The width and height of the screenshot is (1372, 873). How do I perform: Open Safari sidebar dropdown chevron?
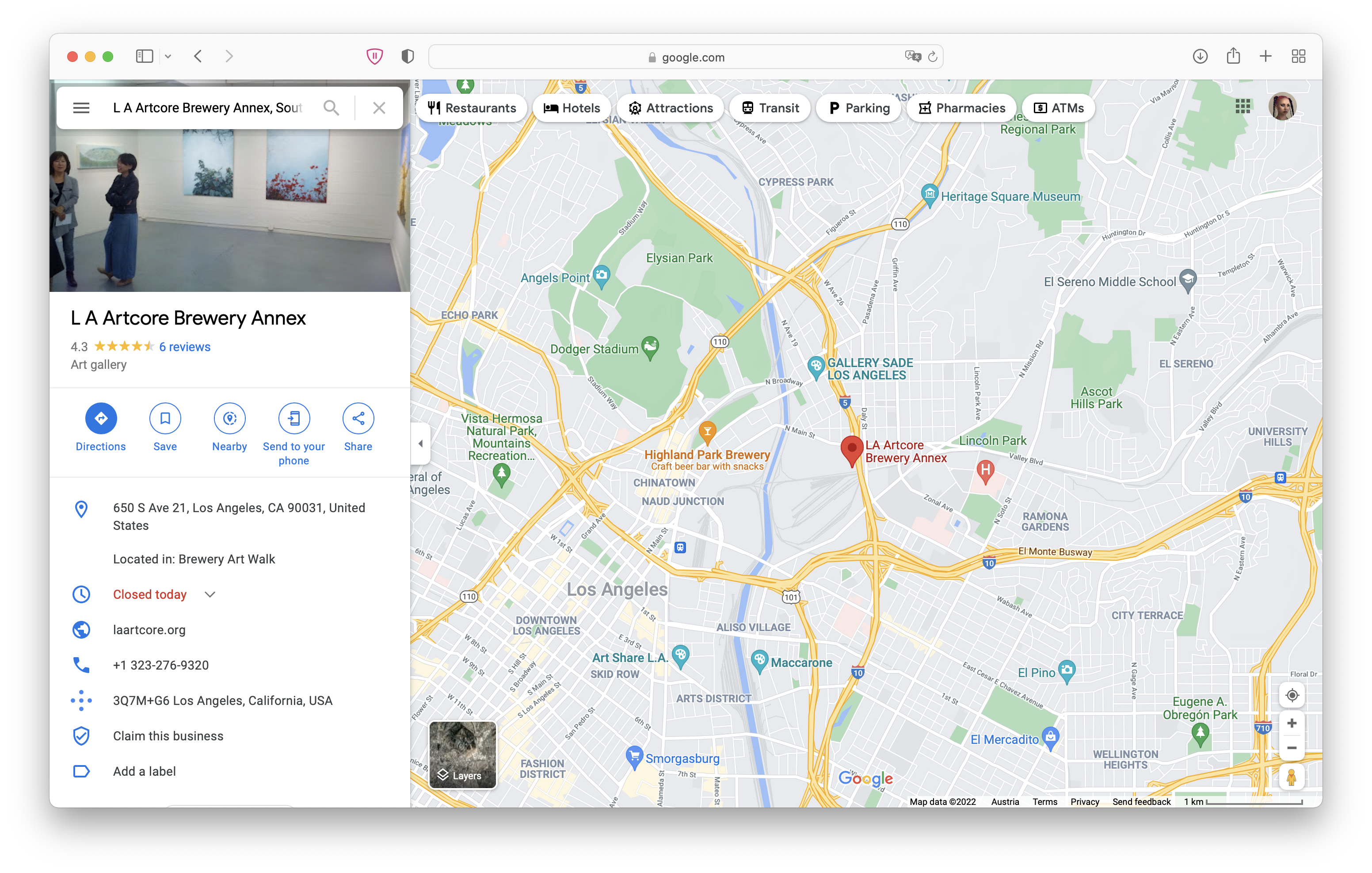click(168, 57)
